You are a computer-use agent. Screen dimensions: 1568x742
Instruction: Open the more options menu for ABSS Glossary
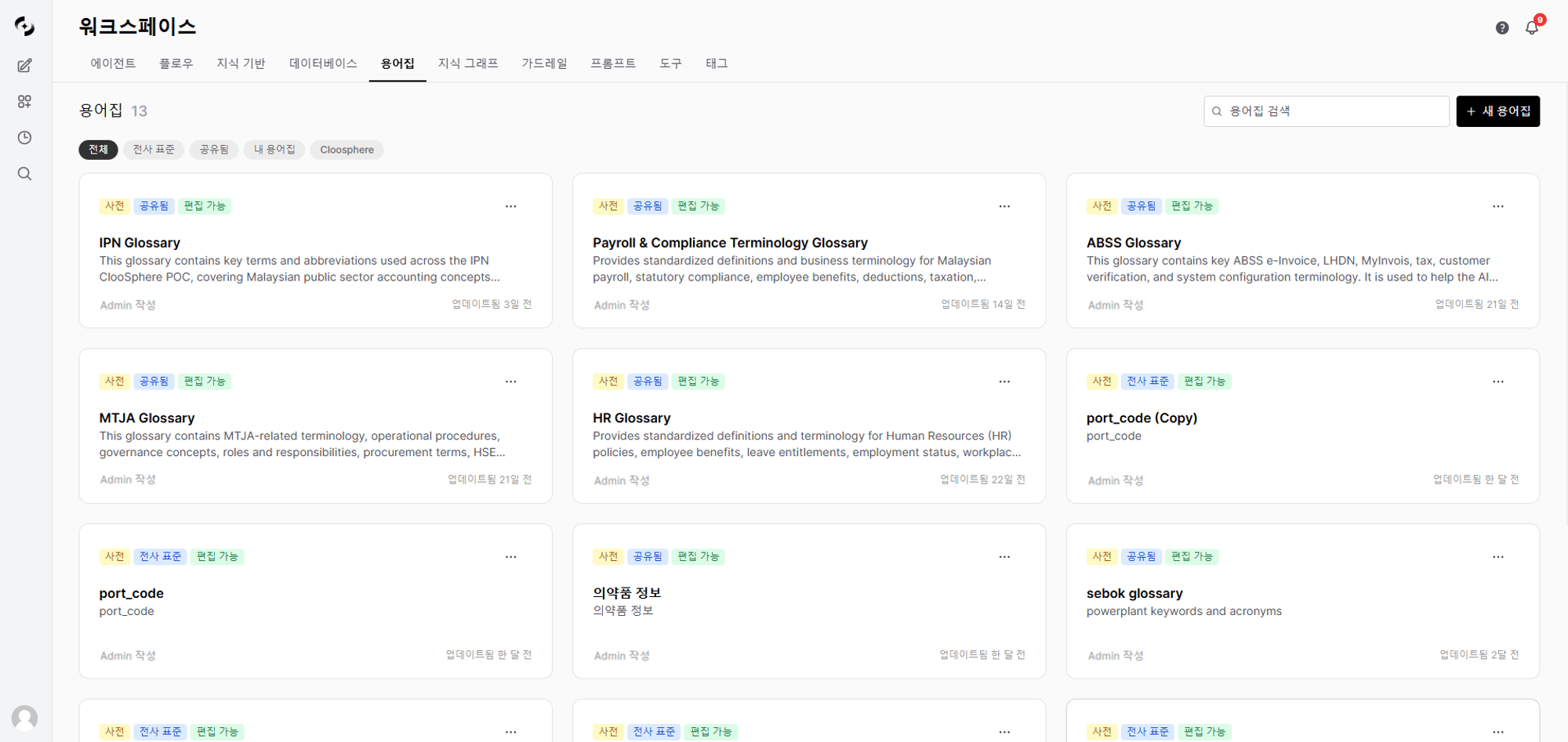coord(1498,206)
